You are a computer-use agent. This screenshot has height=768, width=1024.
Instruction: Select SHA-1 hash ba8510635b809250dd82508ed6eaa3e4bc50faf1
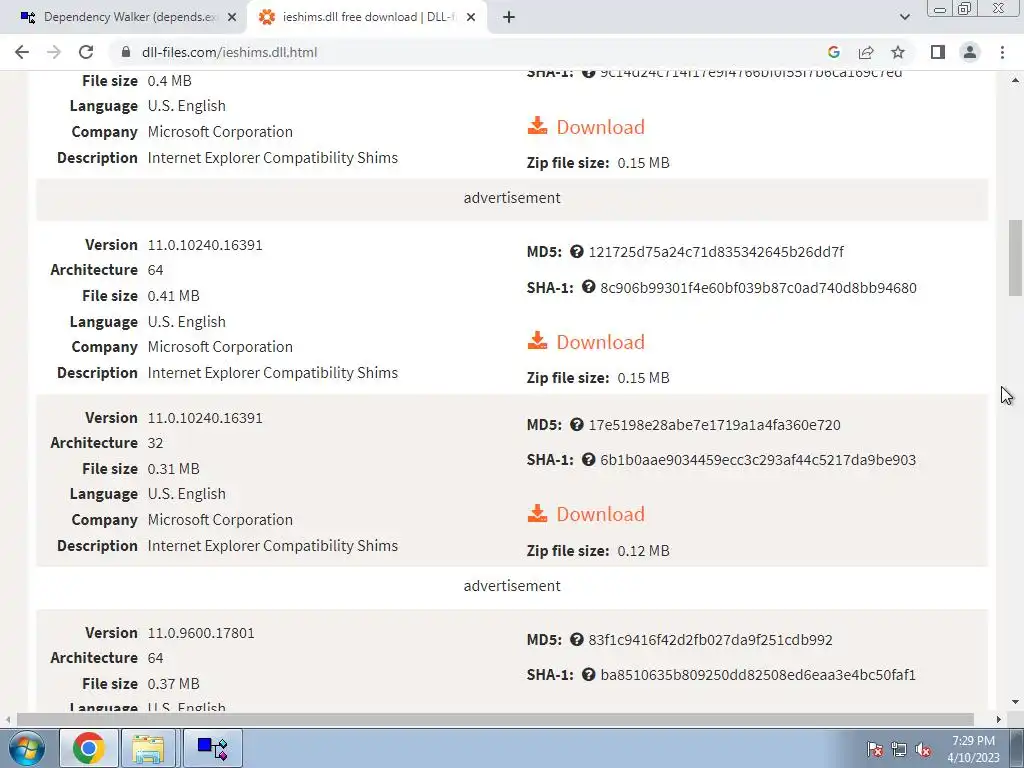(758, 675)
